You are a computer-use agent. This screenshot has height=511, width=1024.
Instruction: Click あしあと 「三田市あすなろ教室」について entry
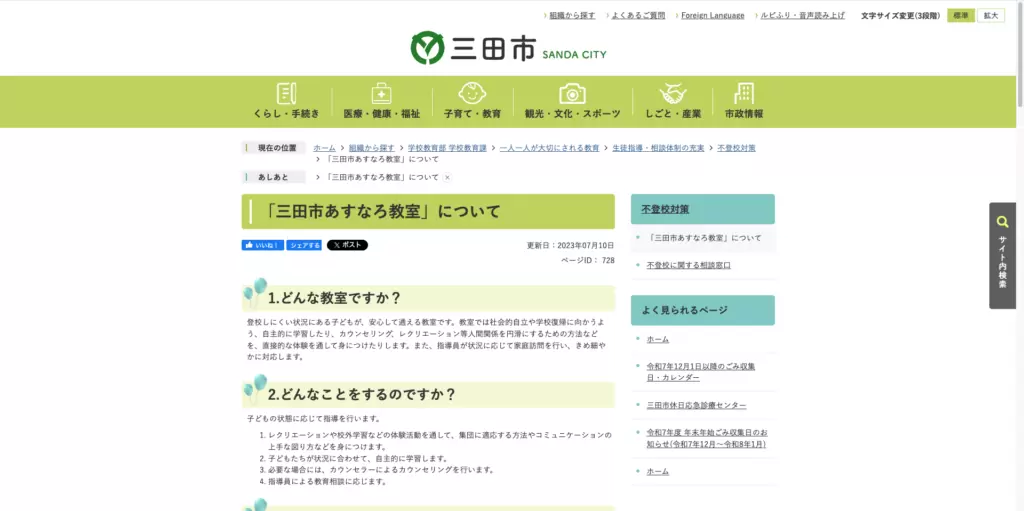coord(381,177)
